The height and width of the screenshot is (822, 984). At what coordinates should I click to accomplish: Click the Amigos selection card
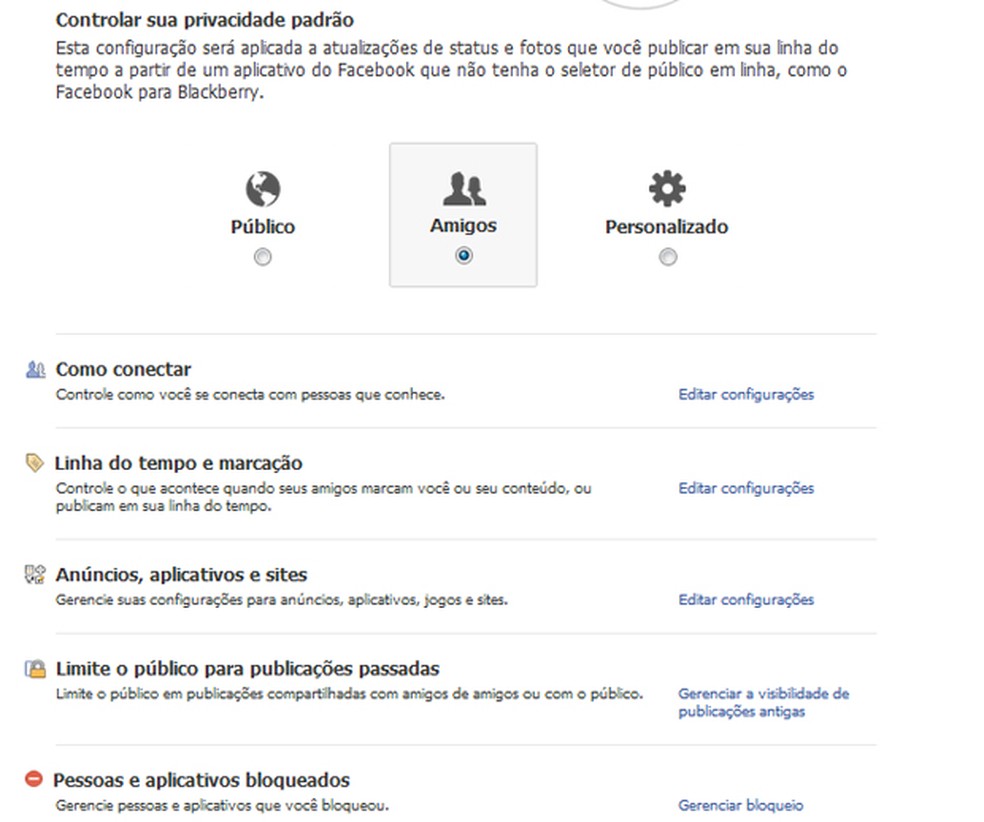pyautogui.click(x=463, y=214)
